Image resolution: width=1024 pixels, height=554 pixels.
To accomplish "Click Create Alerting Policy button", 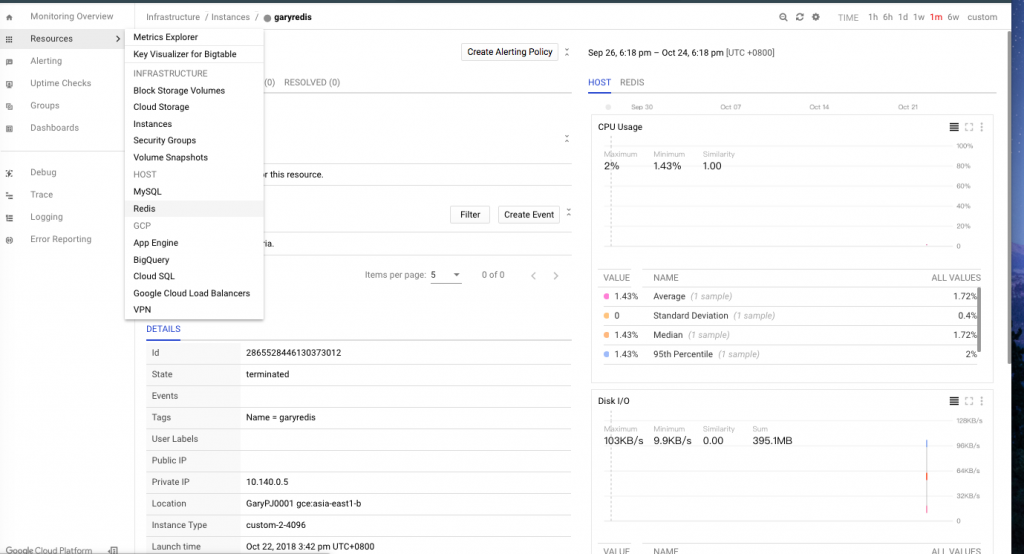I will tap(509, 52).
